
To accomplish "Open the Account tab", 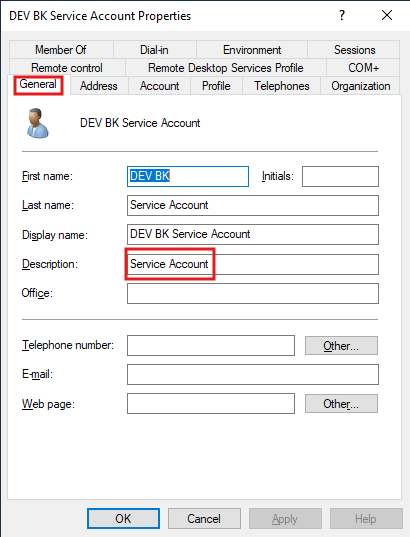I will pyautogui.click(x=159, y=86).
